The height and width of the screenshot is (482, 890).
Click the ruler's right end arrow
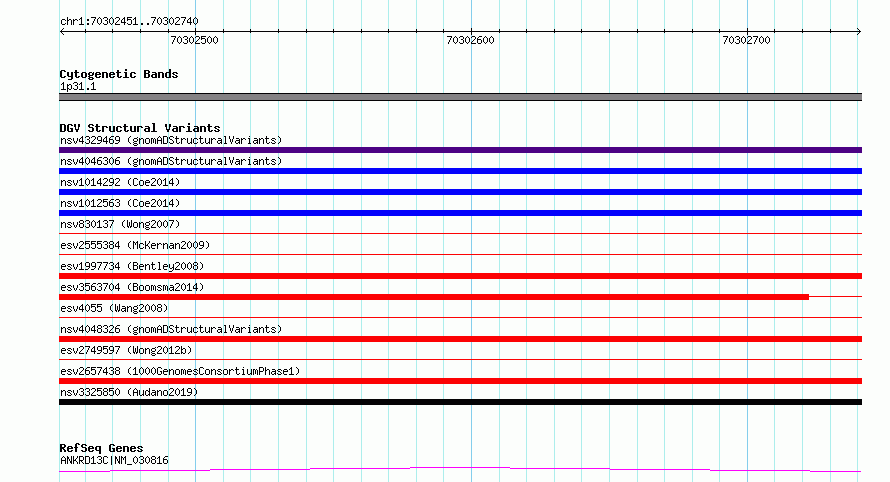point(859,32)
